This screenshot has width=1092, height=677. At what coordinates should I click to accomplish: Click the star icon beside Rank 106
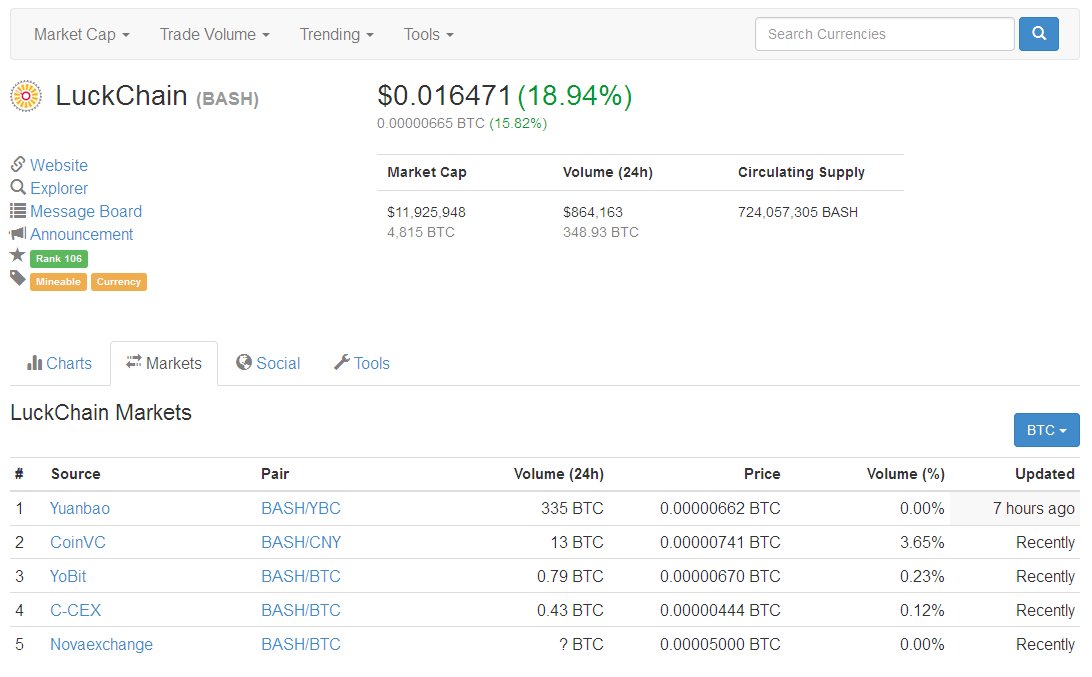click(x=17, y=254)
